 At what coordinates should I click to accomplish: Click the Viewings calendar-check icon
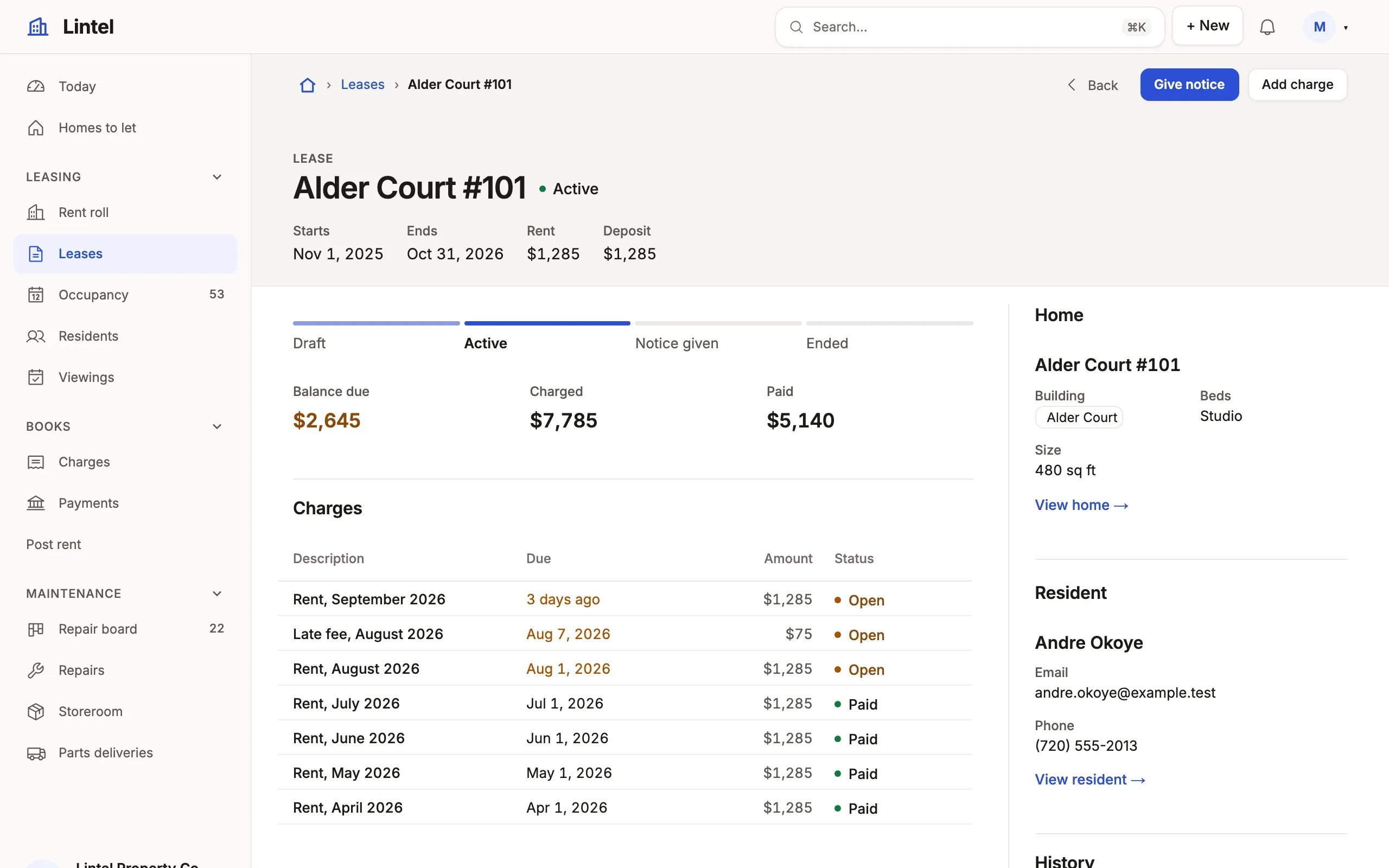pos(36,378)
